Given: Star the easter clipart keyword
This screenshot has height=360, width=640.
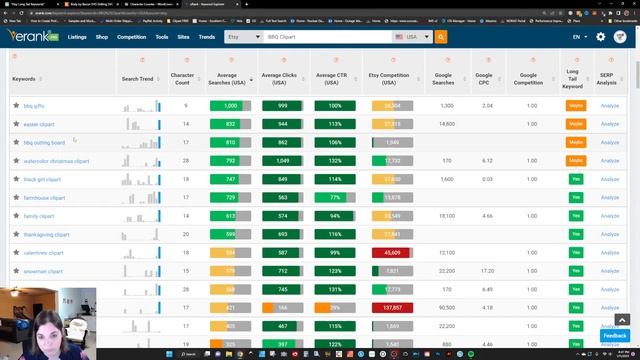Looking at the screenshot, I should (x=16, y=124).
